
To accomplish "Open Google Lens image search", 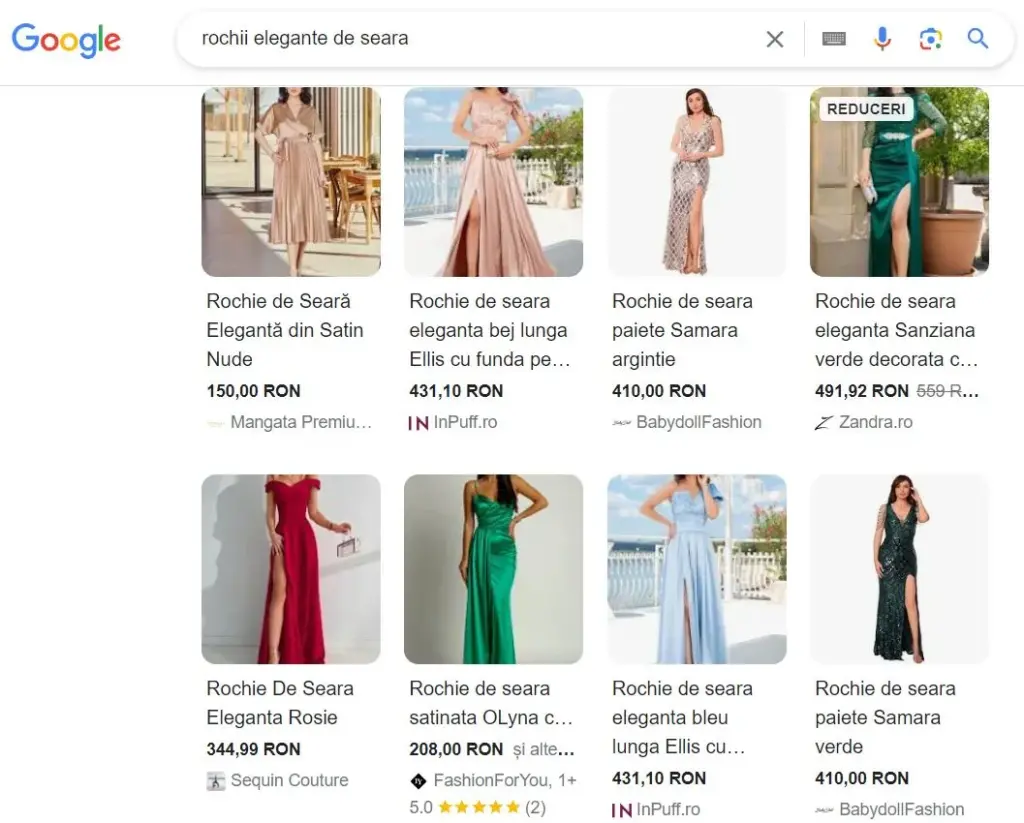I will point(930,38).
